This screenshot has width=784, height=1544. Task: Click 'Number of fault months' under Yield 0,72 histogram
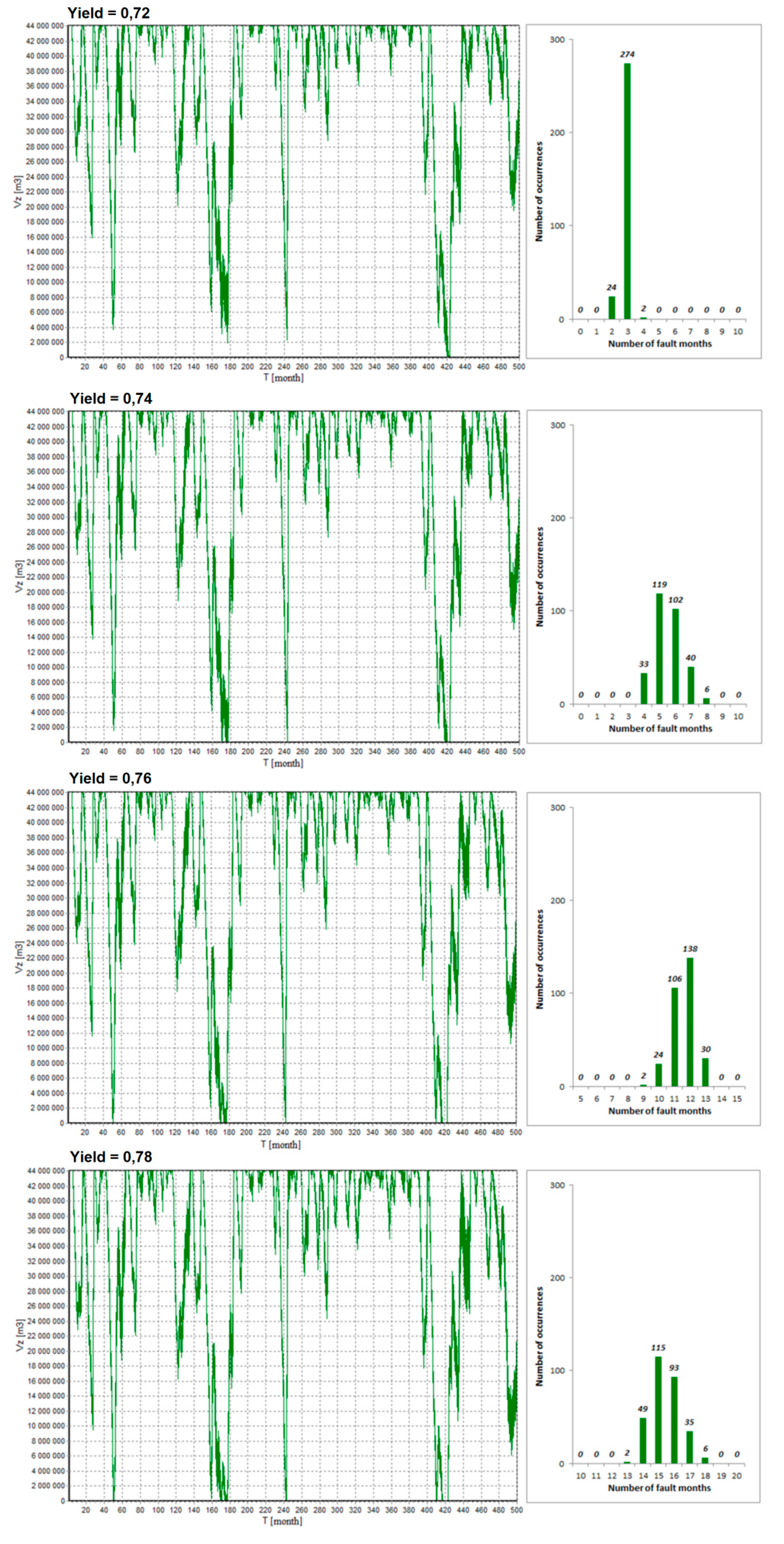pyautogui.click(x=659, y=344)
